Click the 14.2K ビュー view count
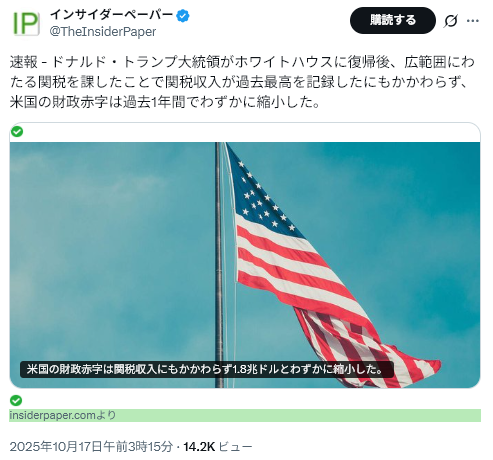The image size is (493, 460). [218, 446]
